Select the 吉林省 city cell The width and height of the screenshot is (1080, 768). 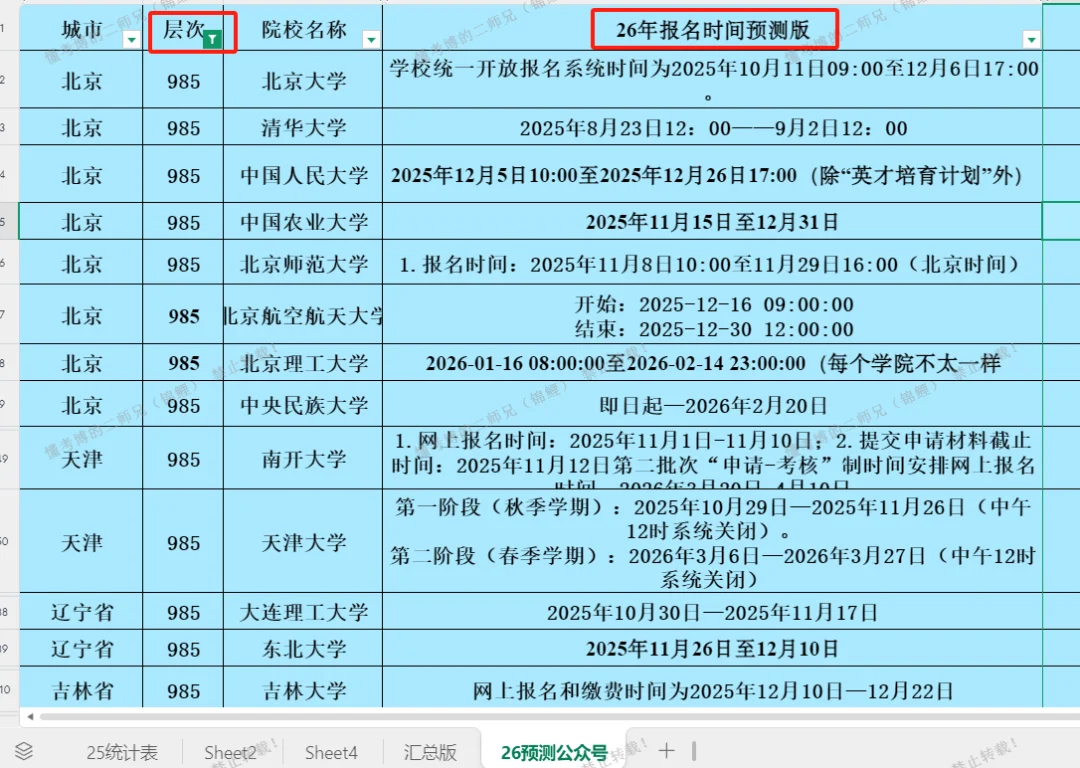click(81, 689)
